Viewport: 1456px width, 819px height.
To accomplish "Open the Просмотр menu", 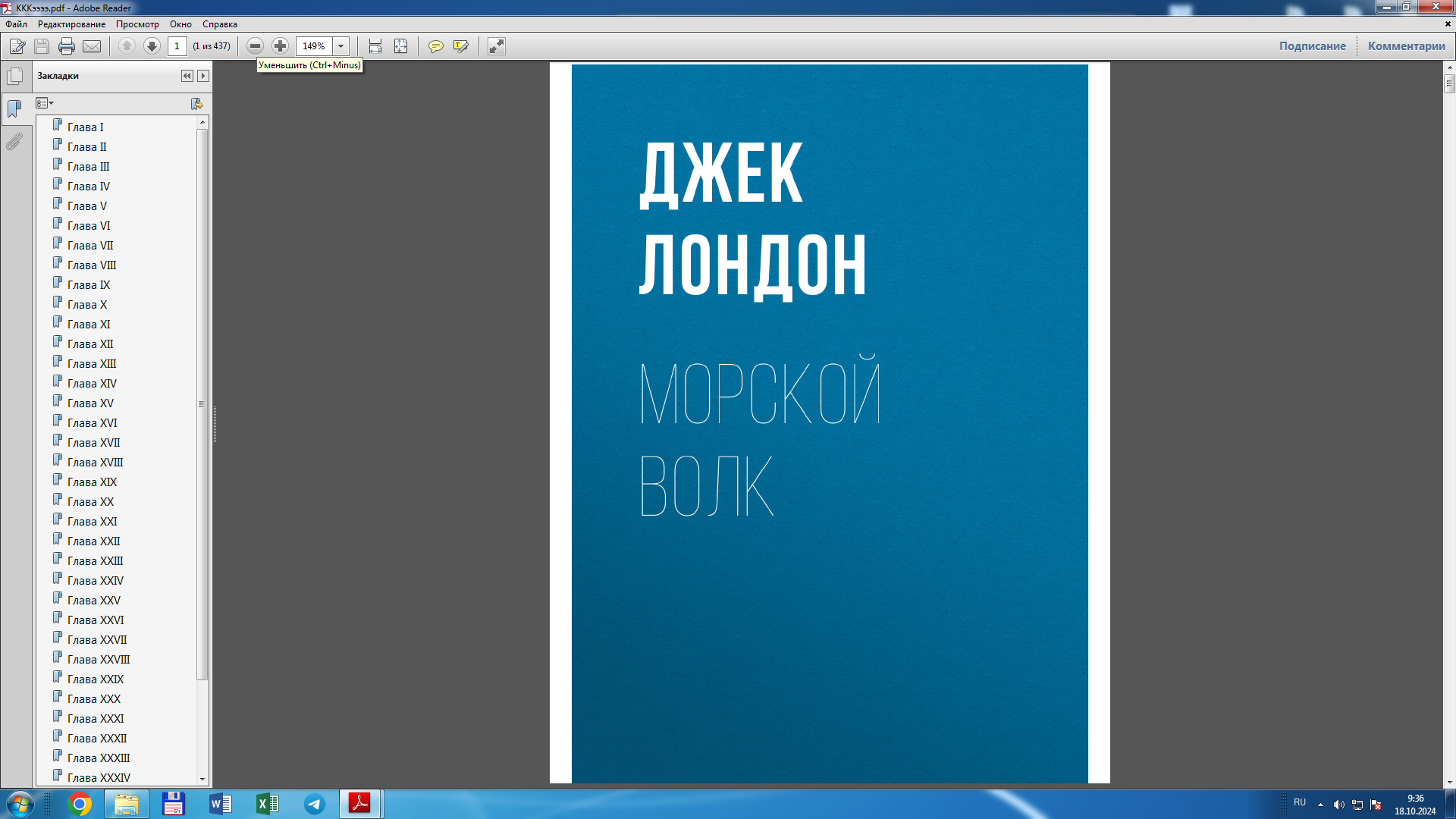I will [138, 24].
